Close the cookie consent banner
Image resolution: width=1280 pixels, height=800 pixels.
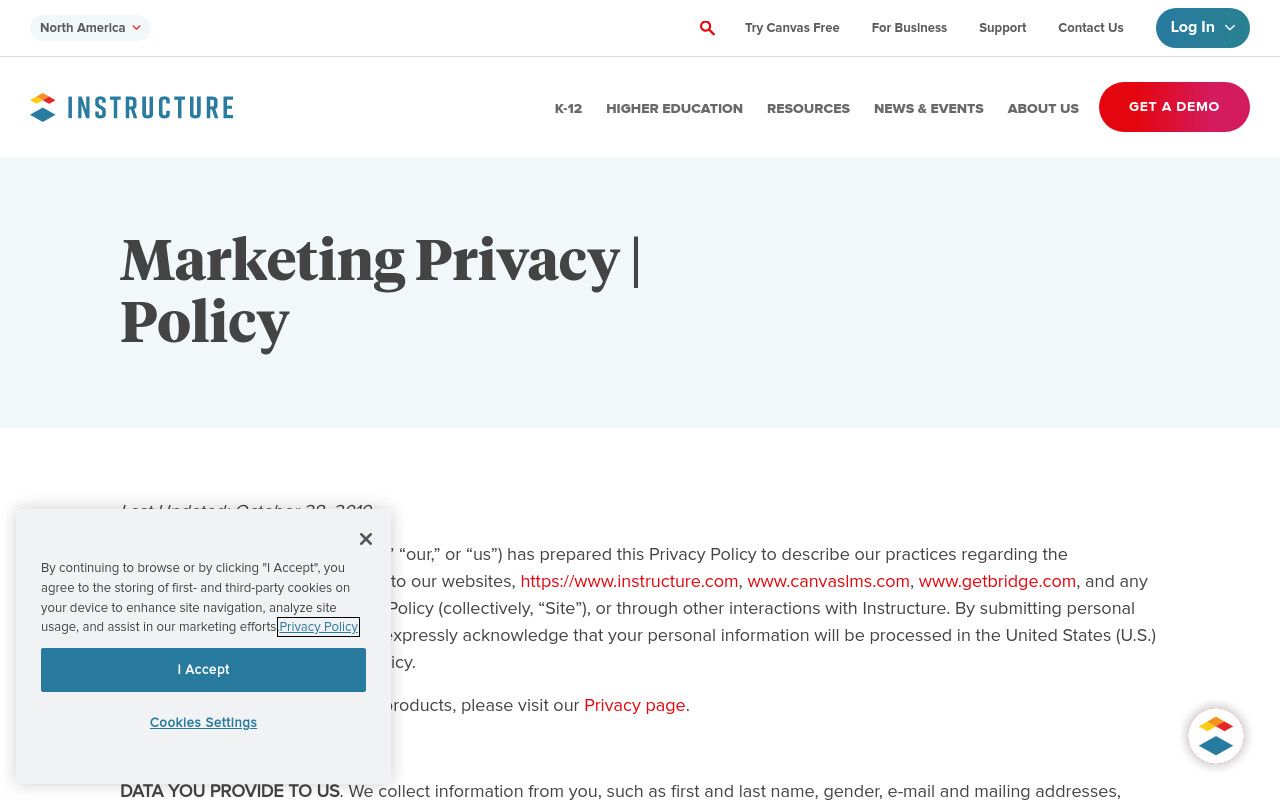[366, 539]
